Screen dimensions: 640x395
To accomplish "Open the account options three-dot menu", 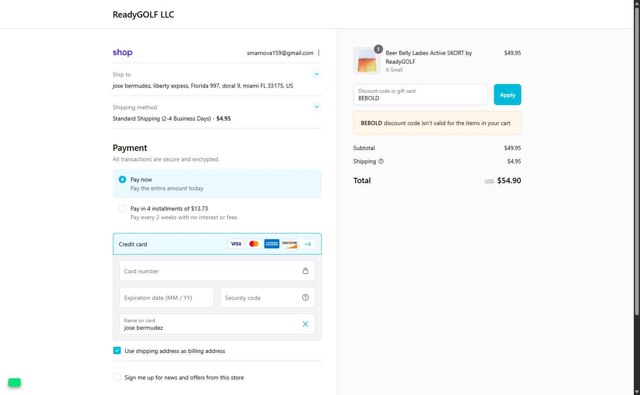I will tap(319, 53).
